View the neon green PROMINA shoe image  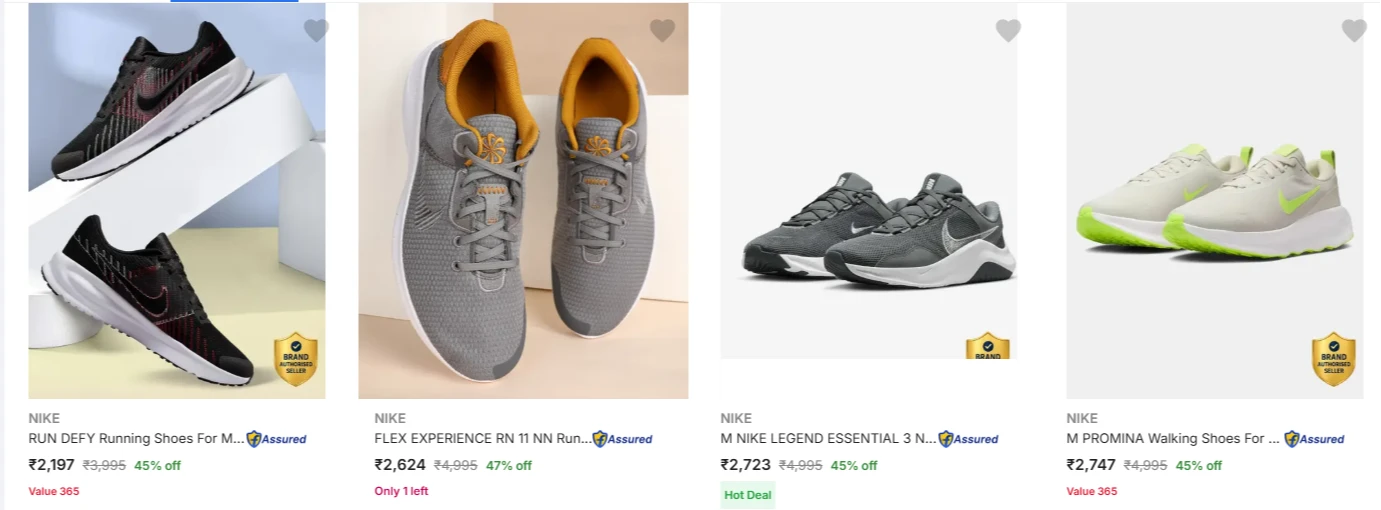point(1215,201)
